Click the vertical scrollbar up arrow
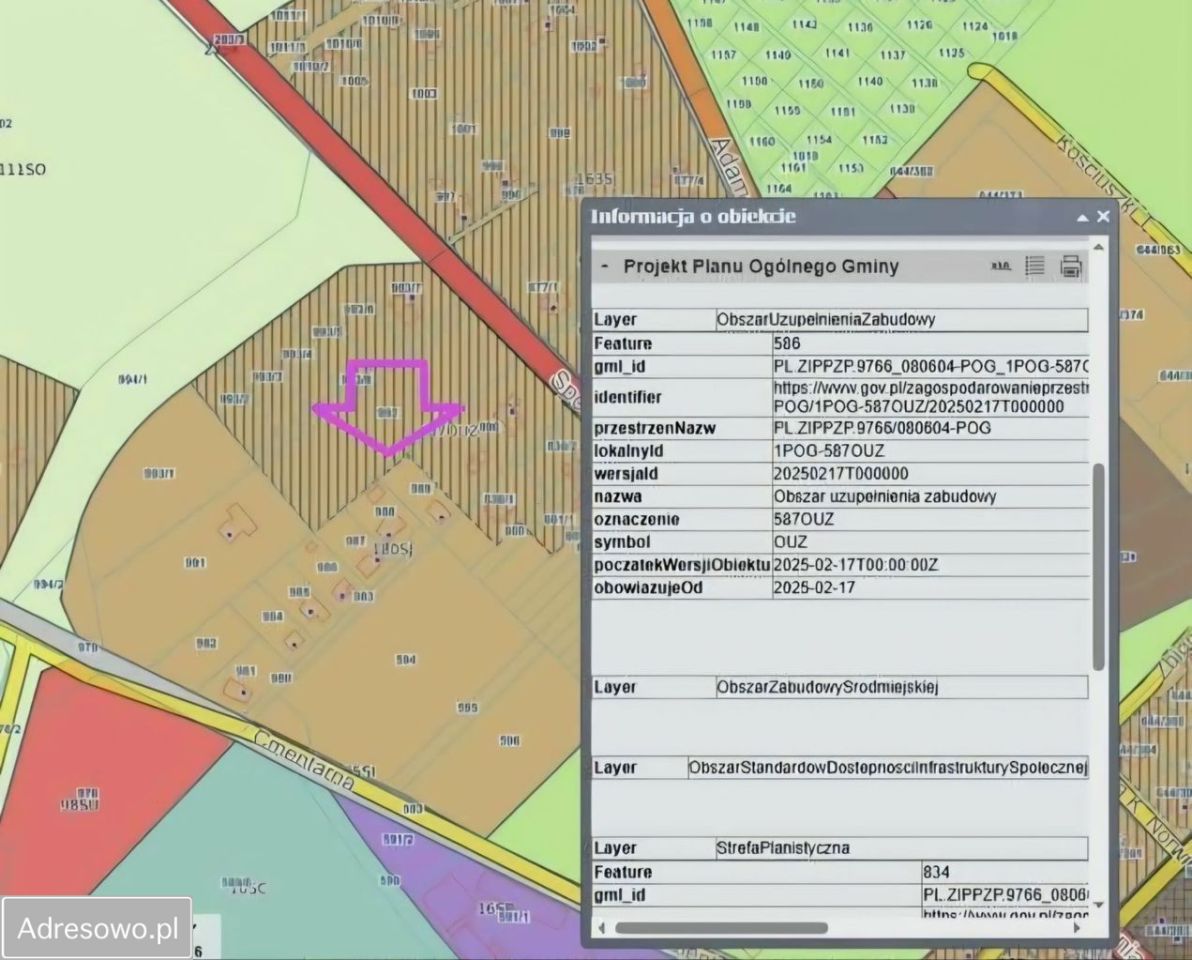Screen dimensions: 1192x960 point(1099,246)
